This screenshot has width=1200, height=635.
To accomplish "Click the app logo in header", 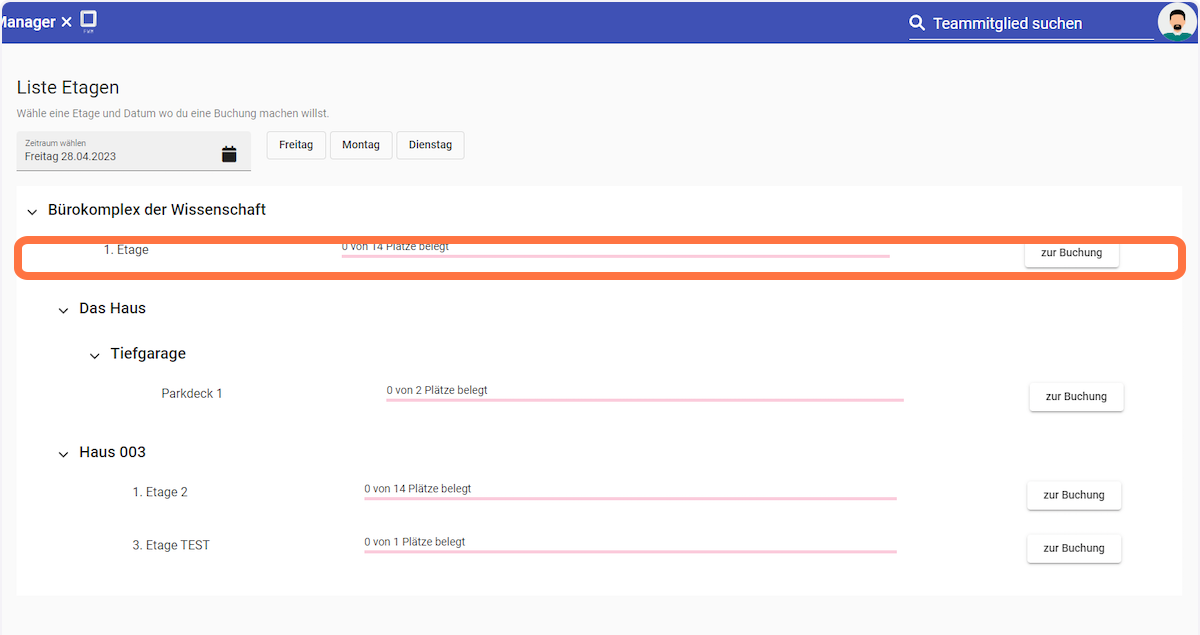I will click(x=89, y=21).
